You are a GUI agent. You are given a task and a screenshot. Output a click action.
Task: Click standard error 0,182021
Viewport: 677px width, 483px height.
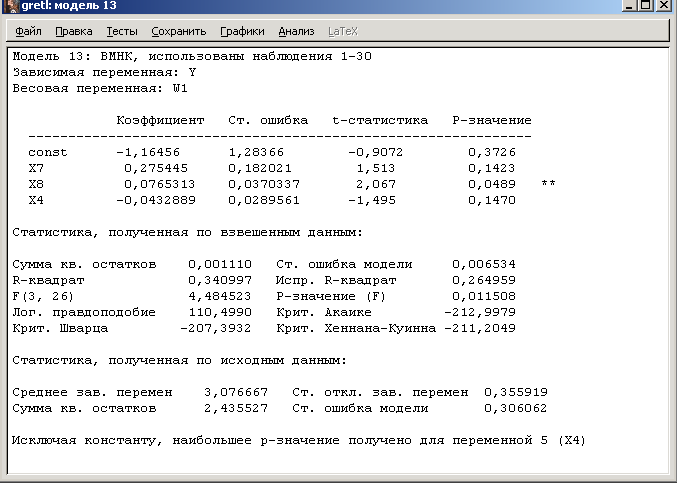click(260, 168)
